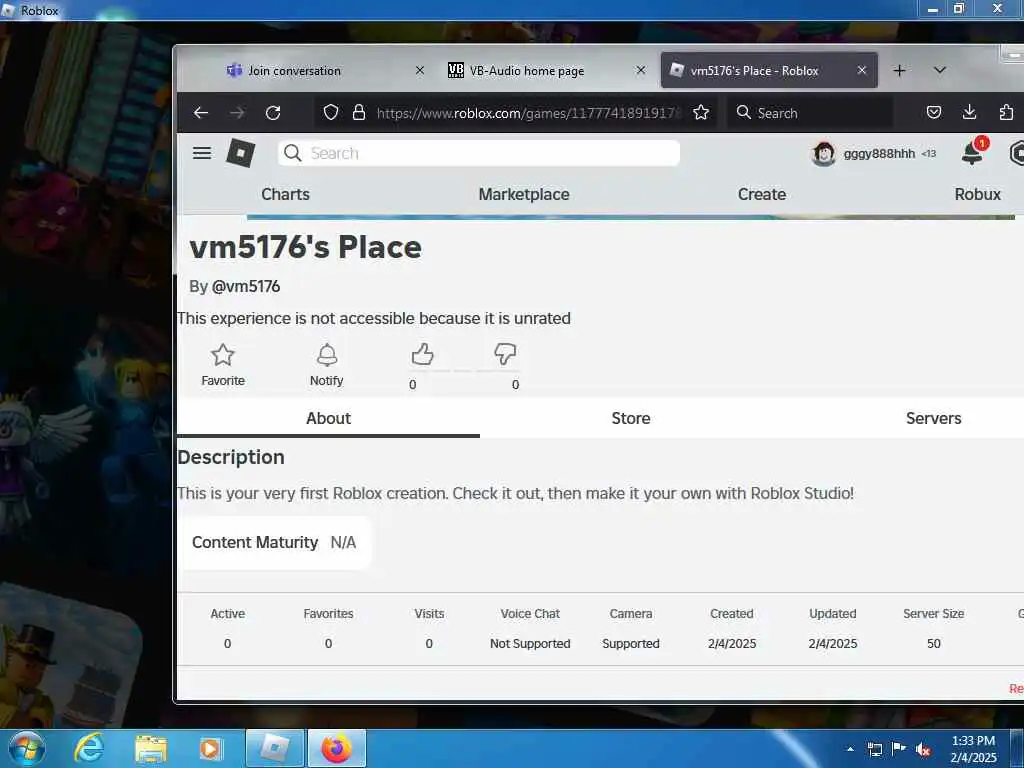Image resolution: width=1024 pixels, height=768 pixels.
Task: Open Roblox notifications bell
Action: pyautogui.click(x=972, y=153)
